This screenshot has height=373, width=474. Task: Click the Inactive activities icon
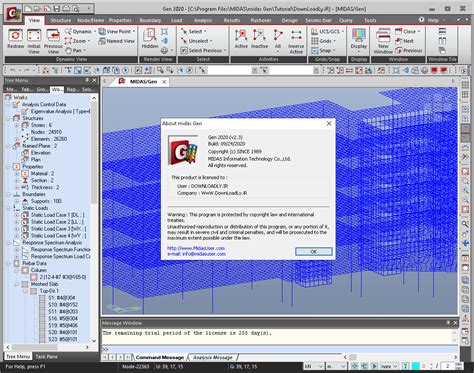click(259, 39)
